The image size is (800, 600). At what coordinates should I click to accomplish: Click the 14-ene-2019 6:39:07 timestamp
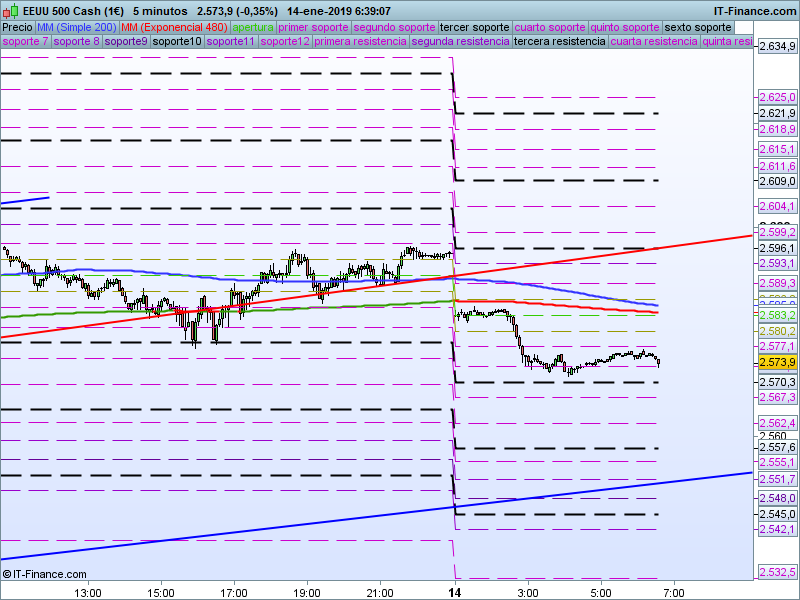(x=339, y=11)
